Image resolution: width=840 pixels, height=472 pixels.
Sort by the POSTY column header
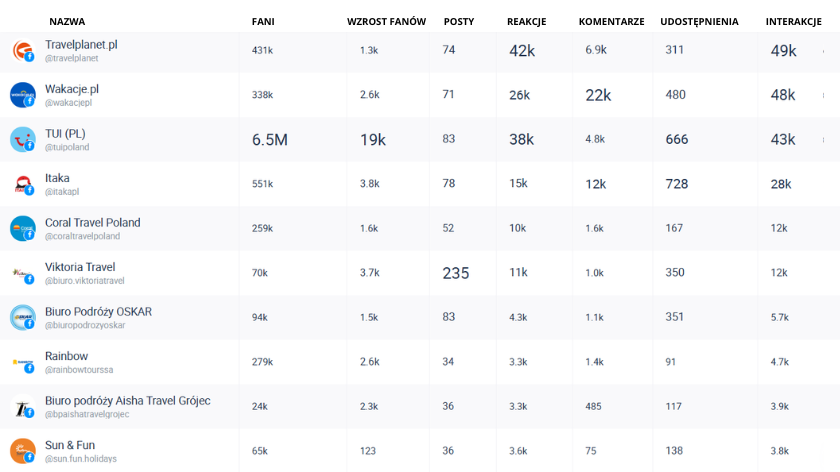(459, 21)
